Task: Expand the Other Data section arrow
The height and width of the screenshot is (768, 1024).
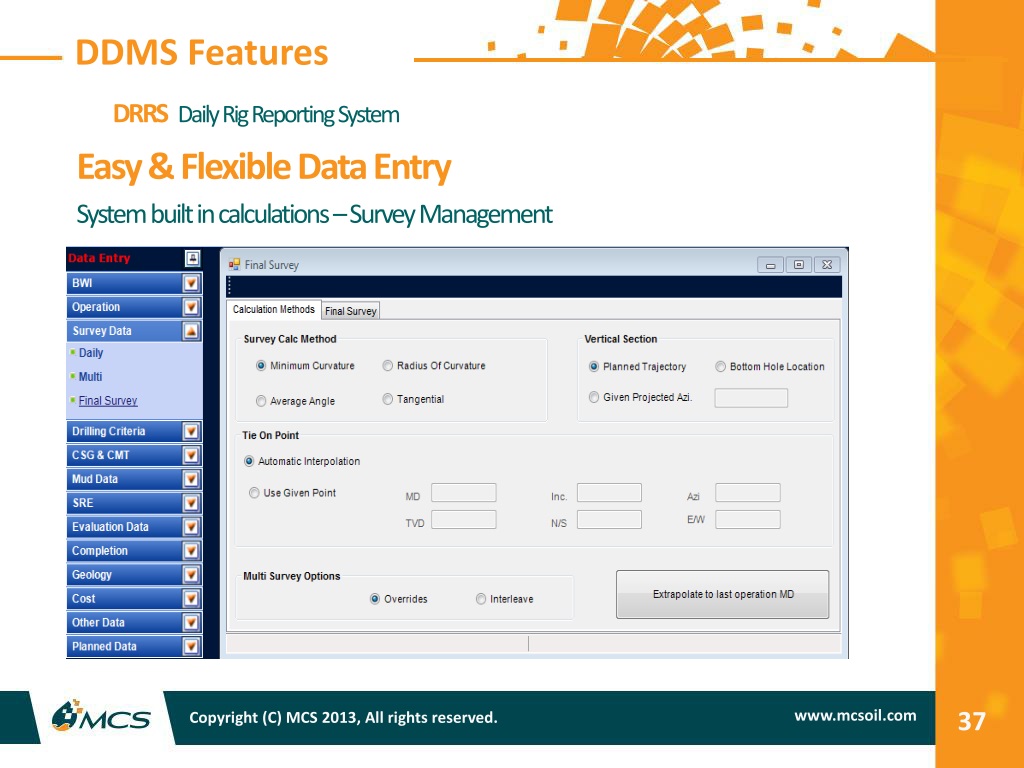Action: [x=191, y=623]
